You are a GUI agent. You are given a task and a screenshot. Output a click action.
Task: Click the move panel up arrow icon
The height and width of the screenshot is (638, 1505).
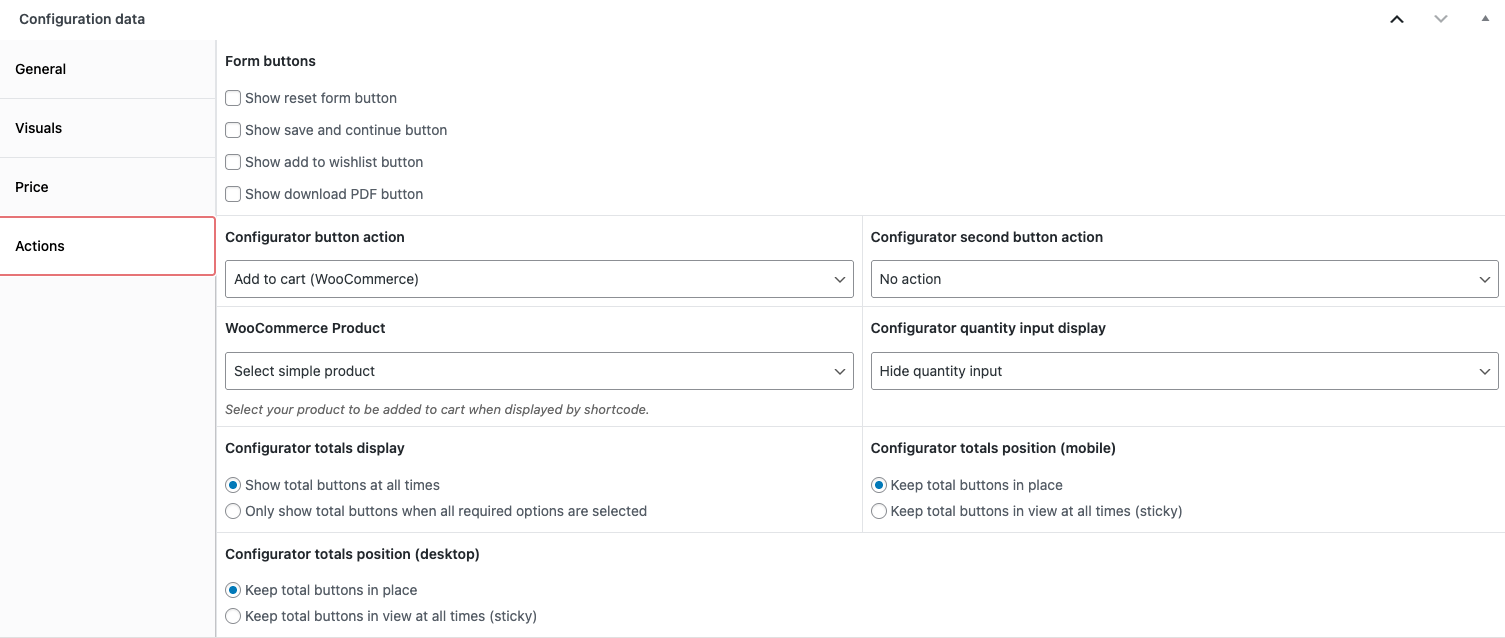pyautogui.click(x=1397, y=19)
